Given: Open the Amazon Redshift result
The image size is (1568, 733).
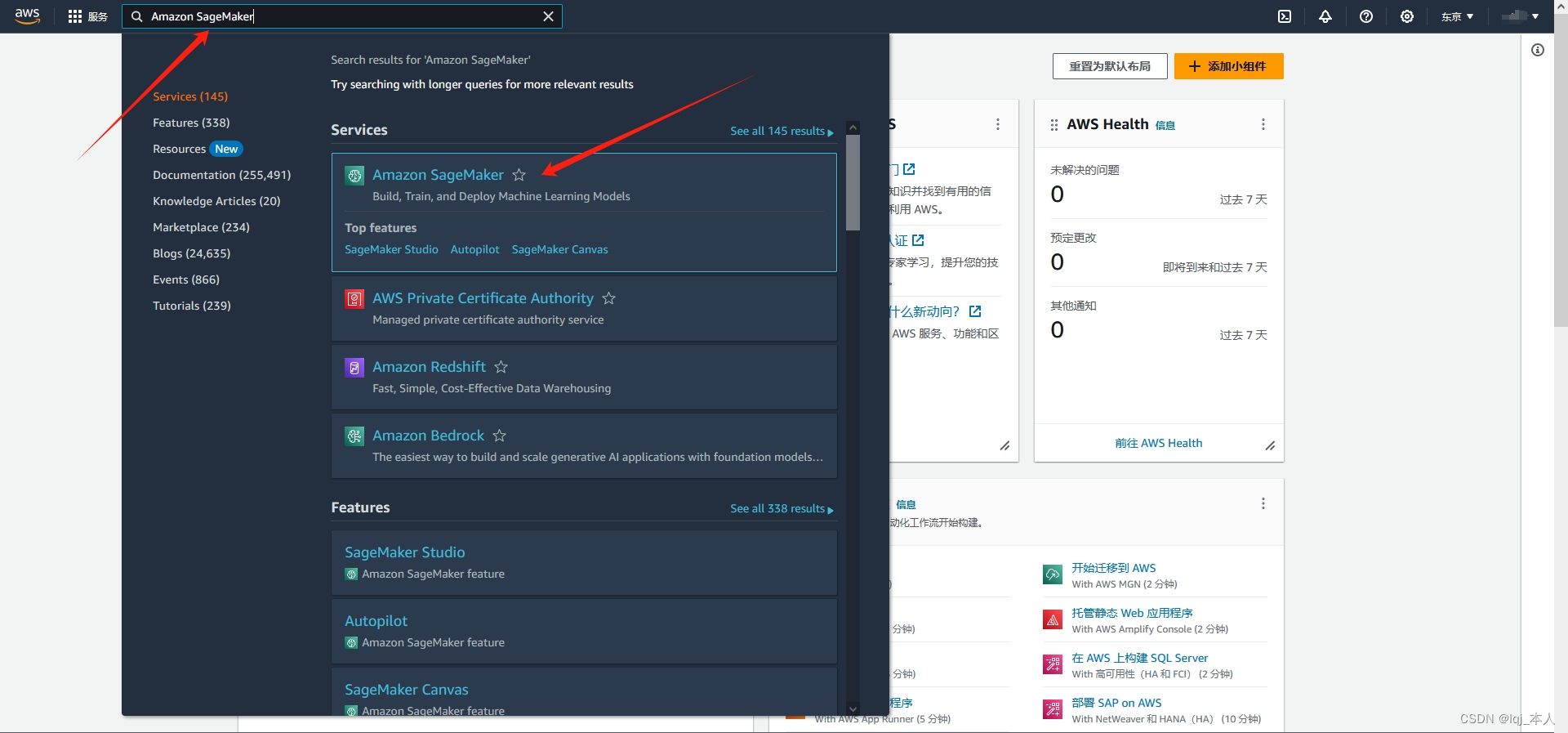Looking at the screenshot, I should (429, 367).
